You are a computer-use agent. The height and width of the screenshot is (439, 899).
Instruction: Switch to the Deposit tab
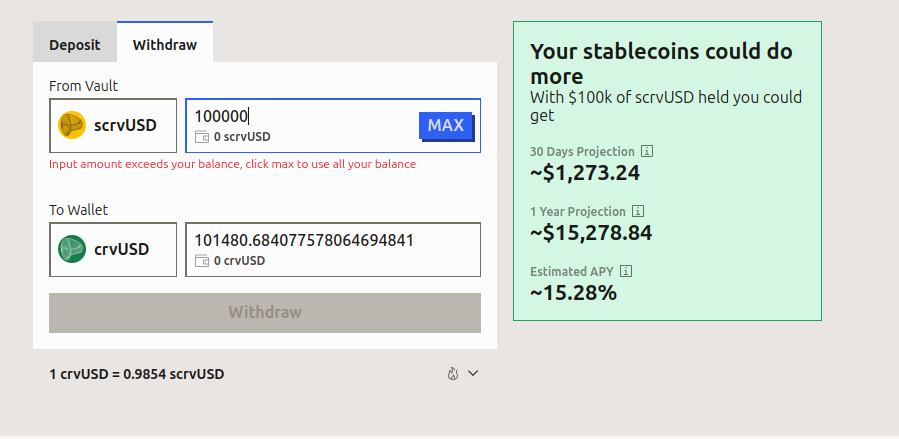pos(75,45)
